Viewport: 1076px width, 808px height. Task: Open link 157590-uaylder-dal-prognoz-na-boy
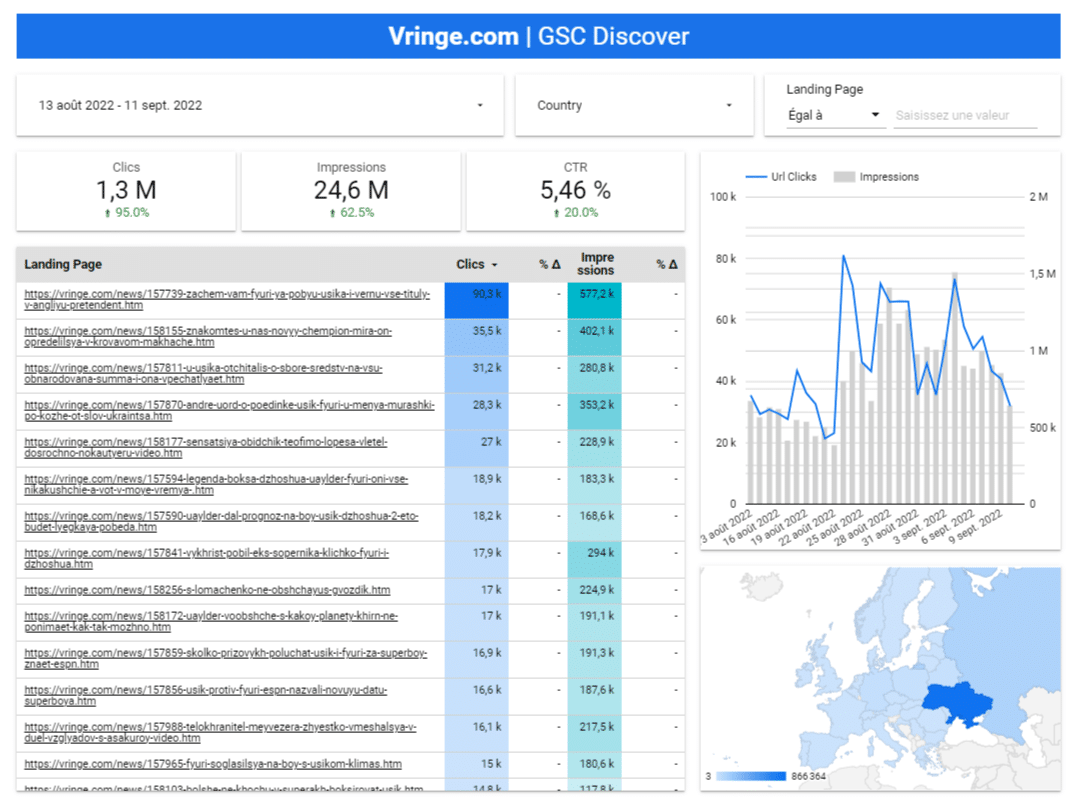click(x=221, y=522)
